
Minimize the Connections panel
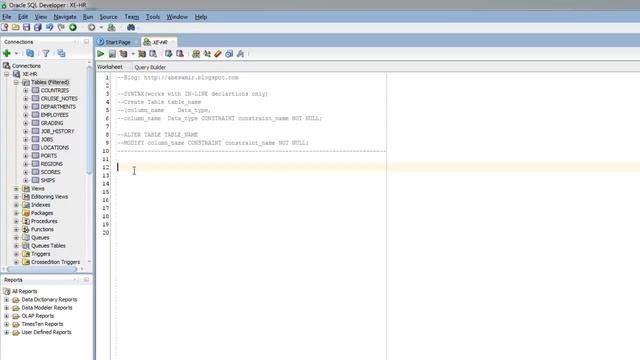point(86,42)
